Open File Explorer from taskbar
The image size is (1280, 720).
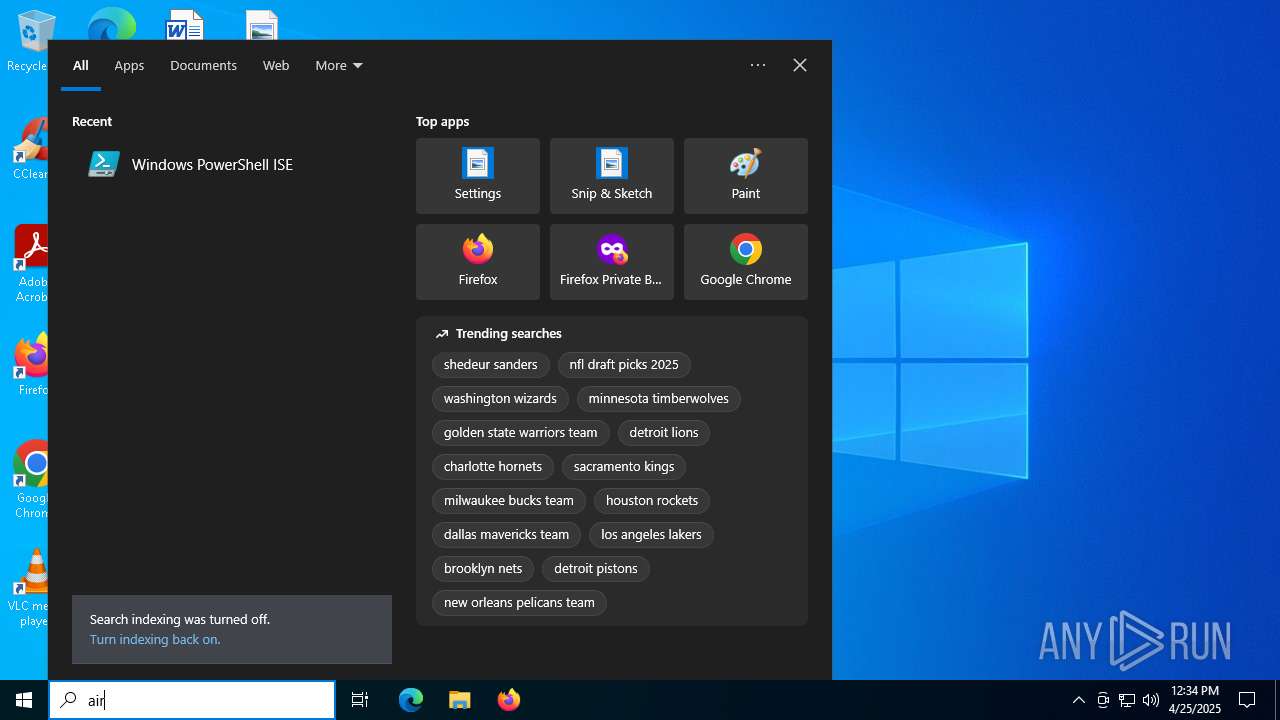tap(459, 700)
